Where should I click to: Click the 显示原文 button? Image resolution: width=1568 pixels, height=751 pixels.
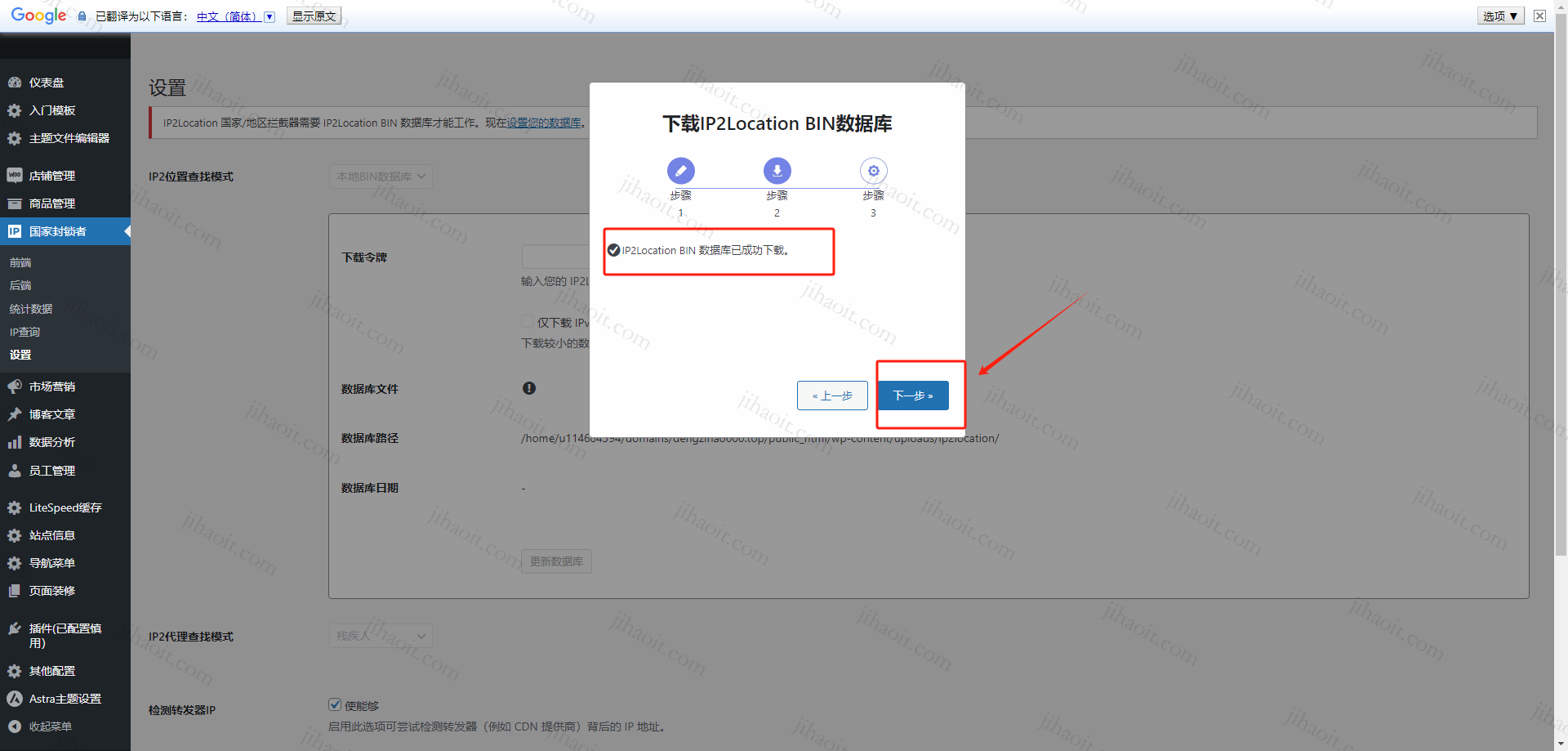[x=314, y=16]
